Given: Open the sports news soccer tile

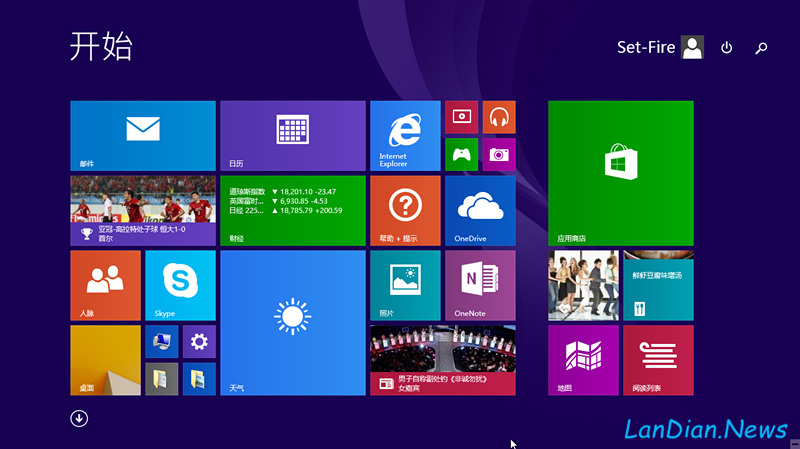Looking at the screenshot, I should pyautogui.click(x=143, y=210).
